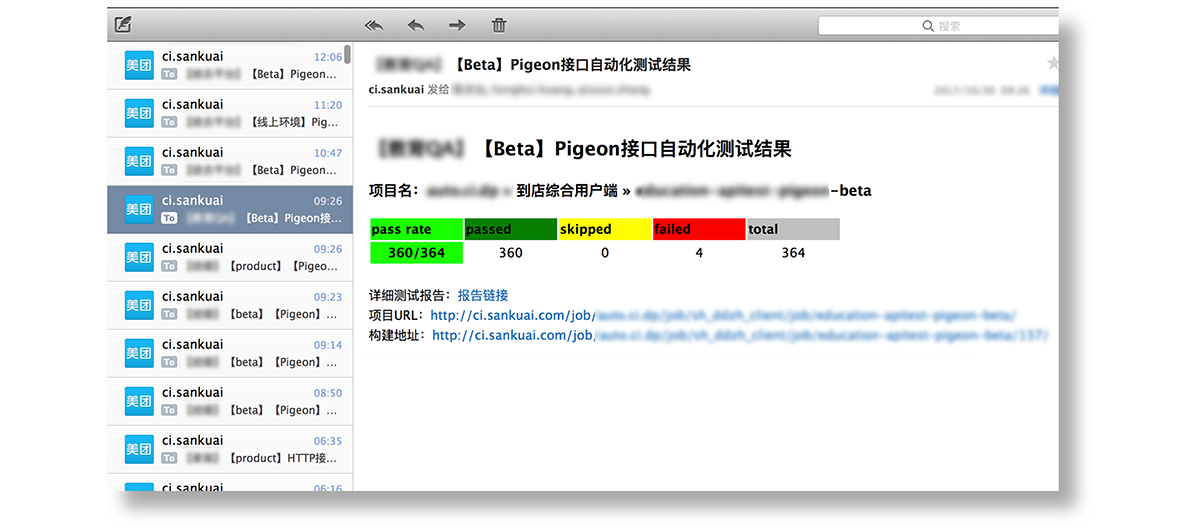1200x532 pixels.
Task: Open the 09:14 beta Pigeon email
Action: (x=230, y=353)
